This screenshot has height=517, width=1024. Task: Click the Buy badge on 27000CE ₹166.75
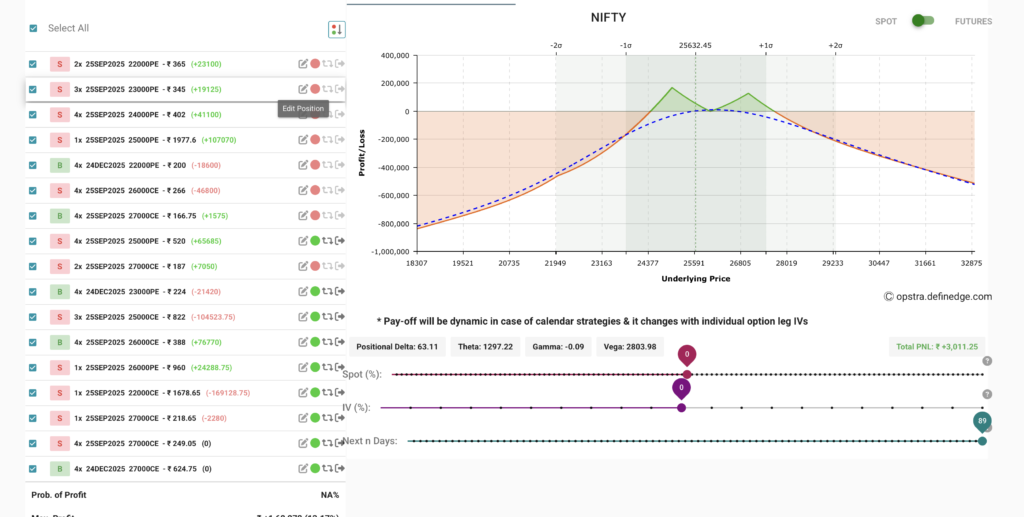click(60, 216)
